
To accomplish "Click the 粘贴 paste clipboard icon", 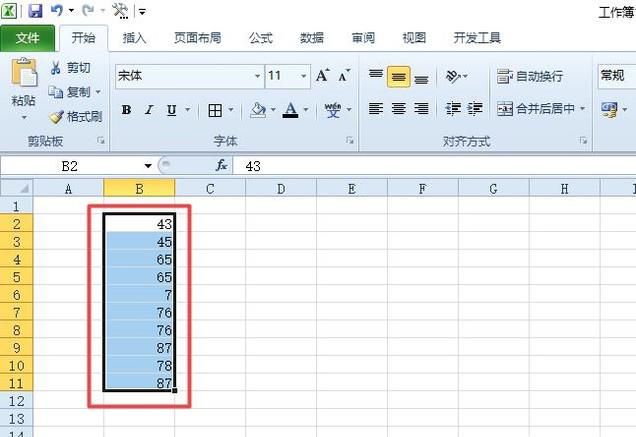I will tap(24, 73).
